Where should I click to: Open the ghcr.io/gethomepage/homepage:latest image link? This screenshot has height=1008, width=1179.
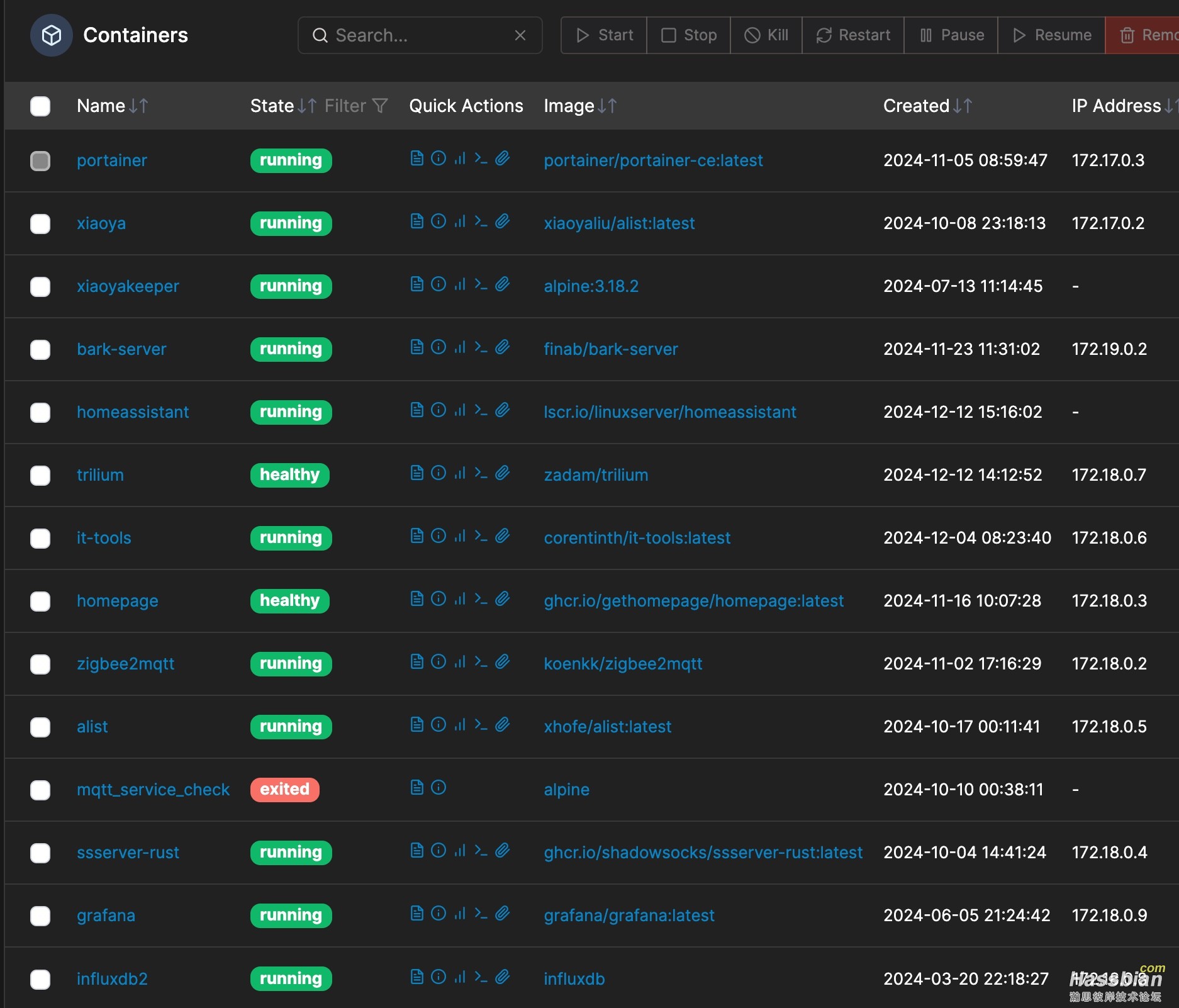[x=693, y=601]
